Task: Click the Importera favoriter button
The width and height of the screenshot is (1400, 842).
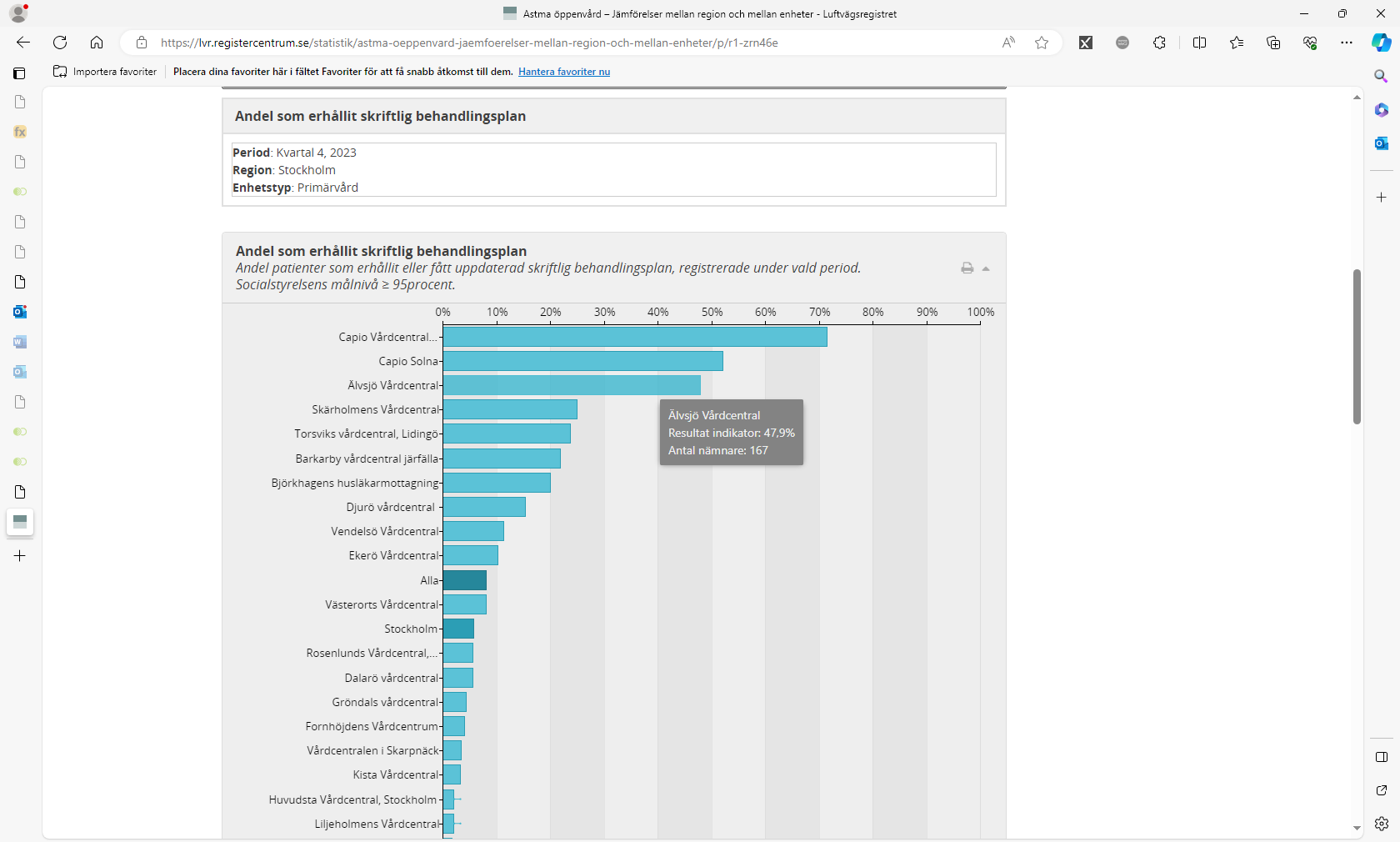Action: (x=105, y=72)
